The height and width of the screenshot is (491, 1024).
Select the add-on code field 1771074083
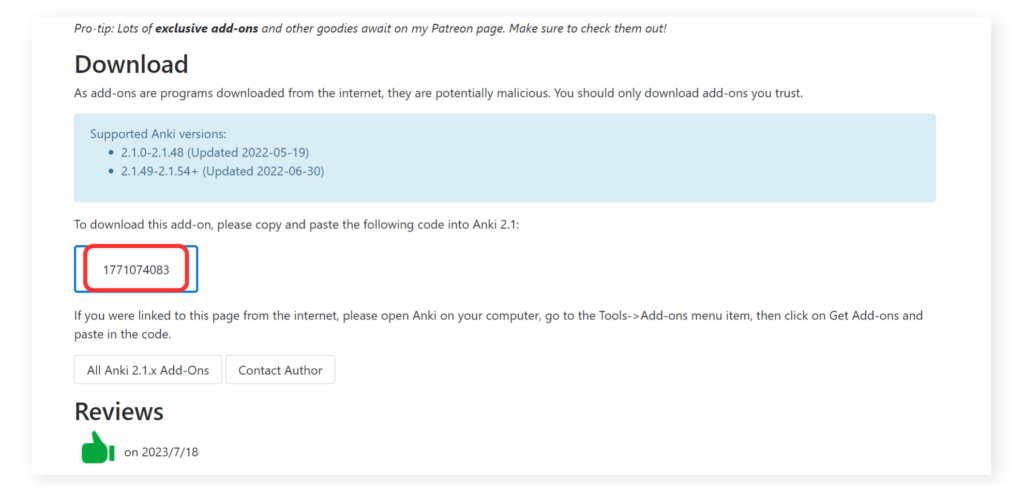pyautogui.click(x=136, y=270)
